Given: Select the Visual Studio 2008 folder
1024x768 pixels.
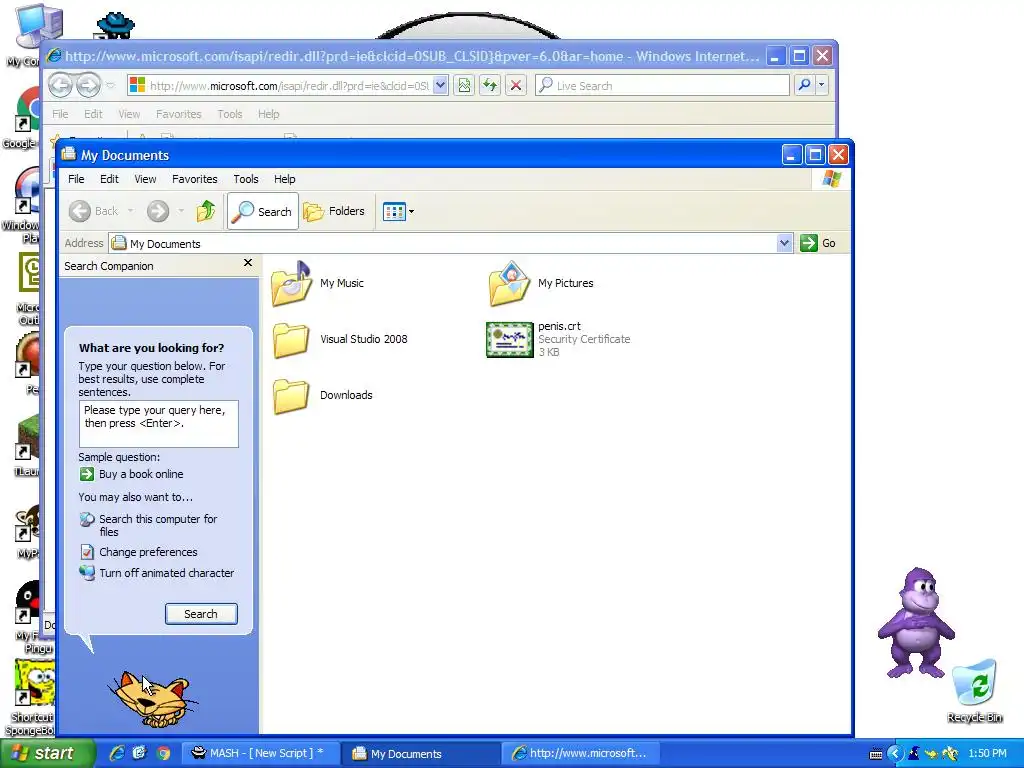Looking at the screenshot, I should [340, 340].
